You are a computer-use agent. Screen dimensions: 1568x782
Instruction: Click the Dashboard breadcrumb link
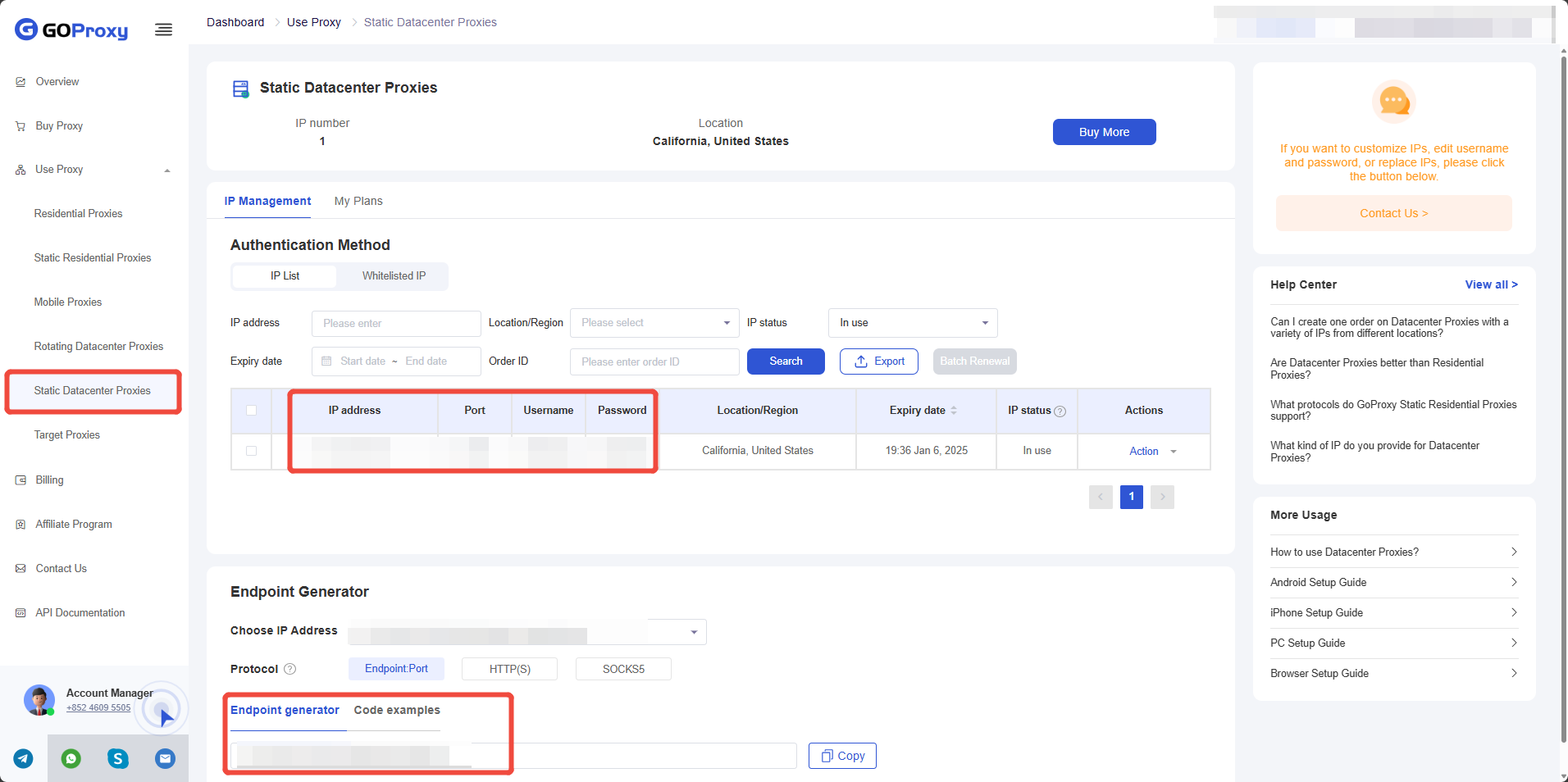click(235, 22)
